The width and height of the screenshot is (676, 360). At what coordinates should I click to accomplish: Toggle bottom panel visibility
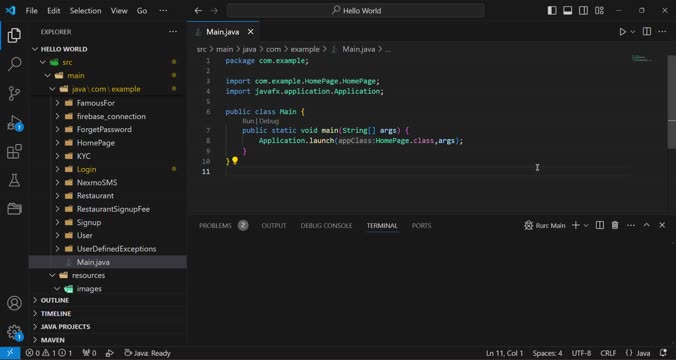click(x=568, y=10)
